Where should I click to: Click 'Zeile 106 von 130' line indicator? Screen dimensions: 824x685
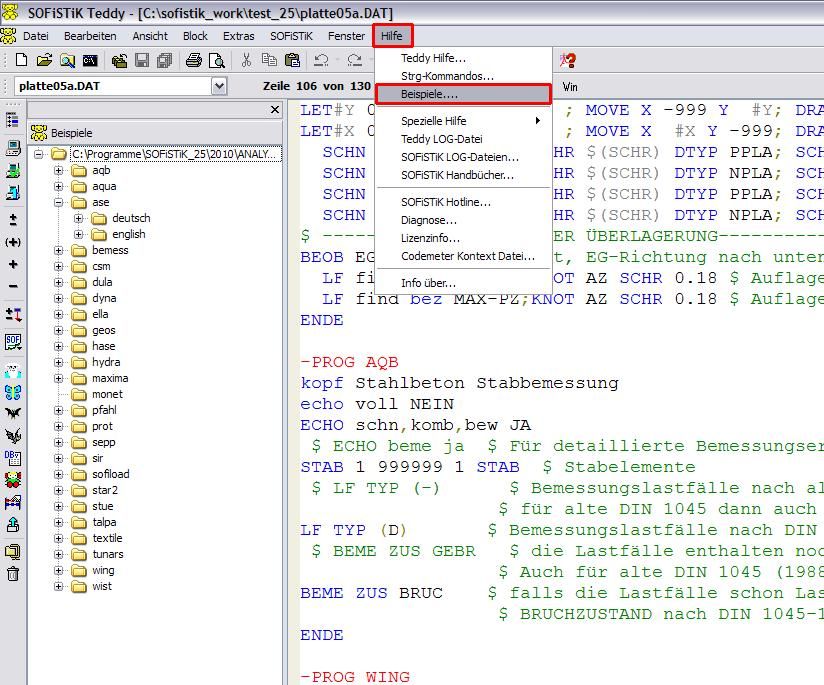tap(316, 86)
